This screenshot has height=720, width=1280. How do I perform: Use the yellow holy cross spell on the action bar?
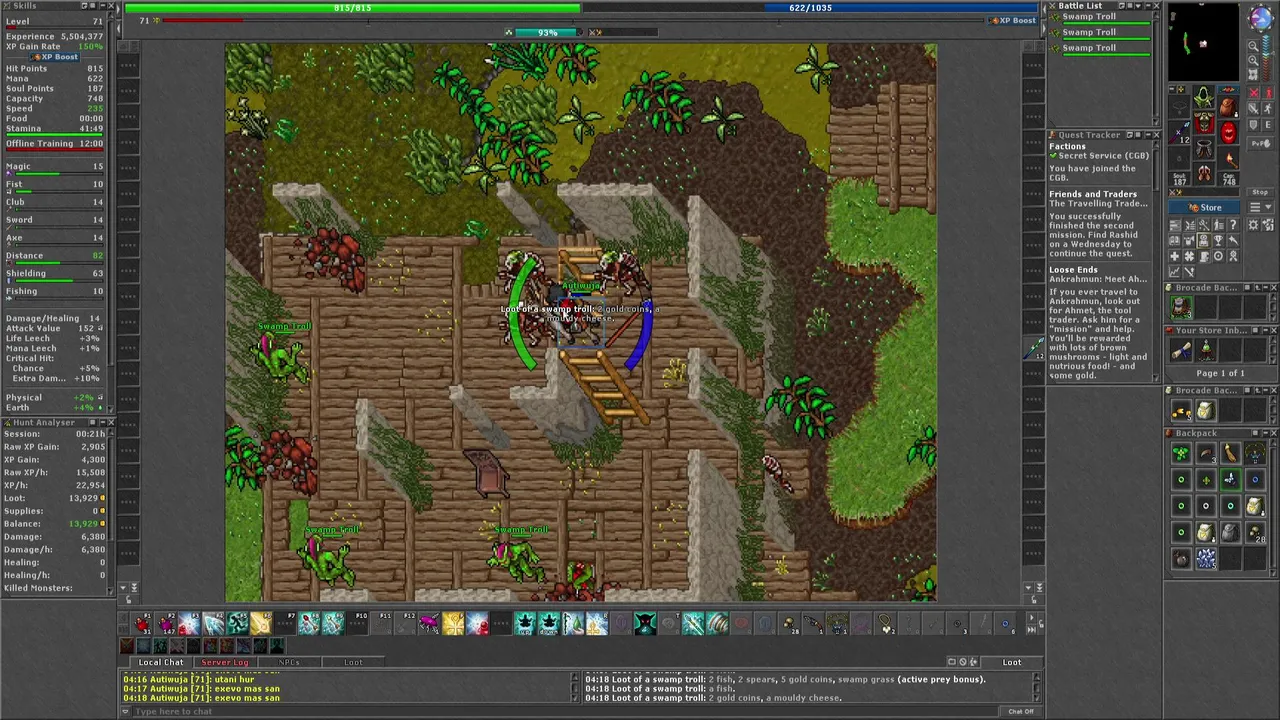click(453, 623)
